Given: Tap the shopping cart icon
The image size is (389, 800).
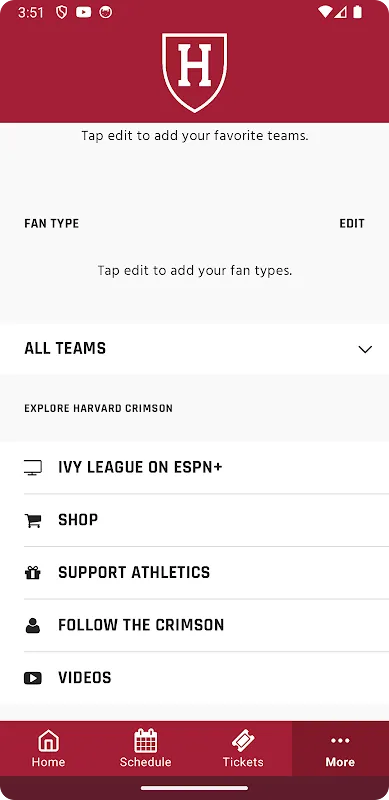Looking at the screenshot, I should click(x=33, y=520).
